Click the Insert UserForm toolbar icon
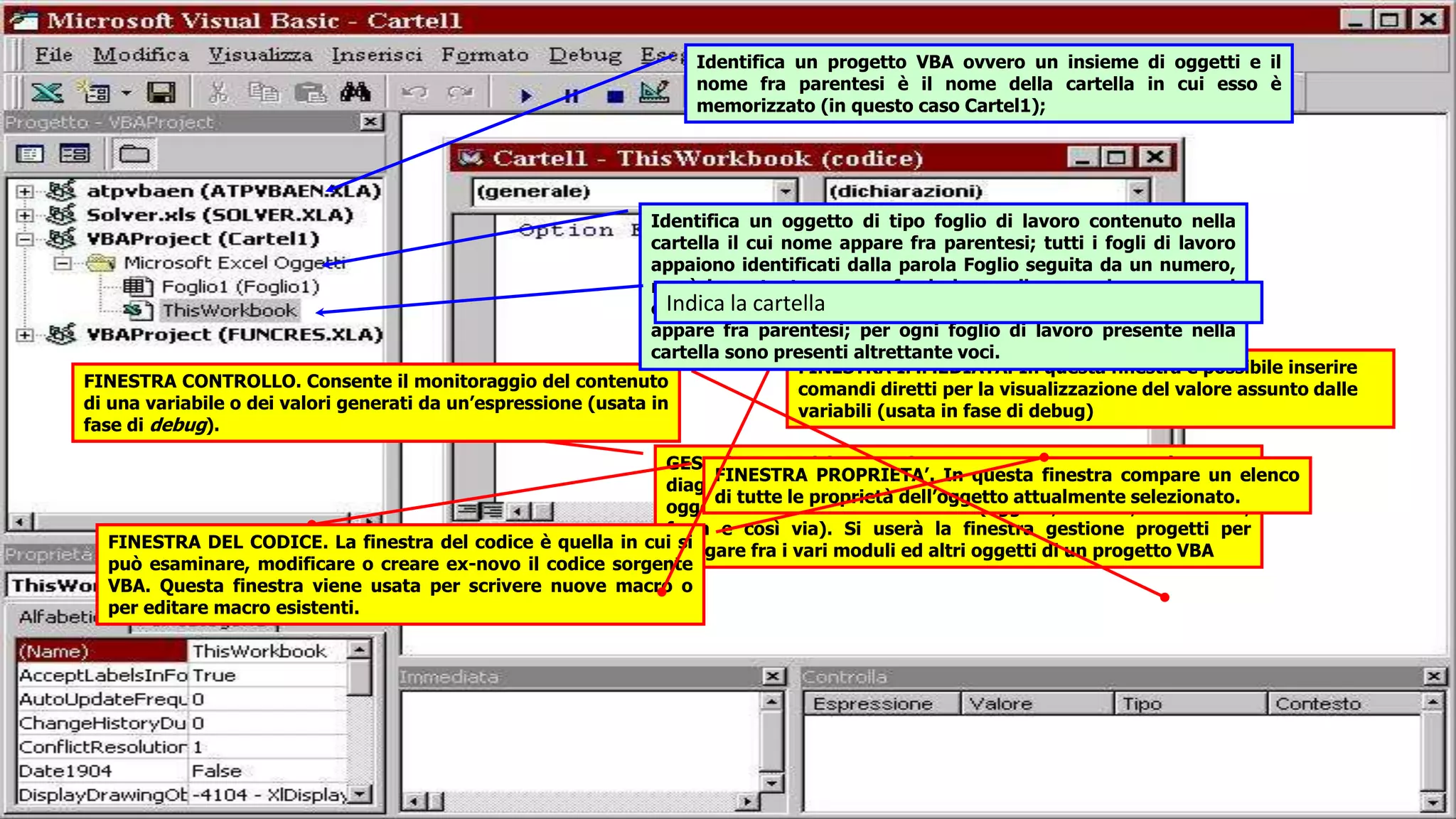 pos(95,92)
